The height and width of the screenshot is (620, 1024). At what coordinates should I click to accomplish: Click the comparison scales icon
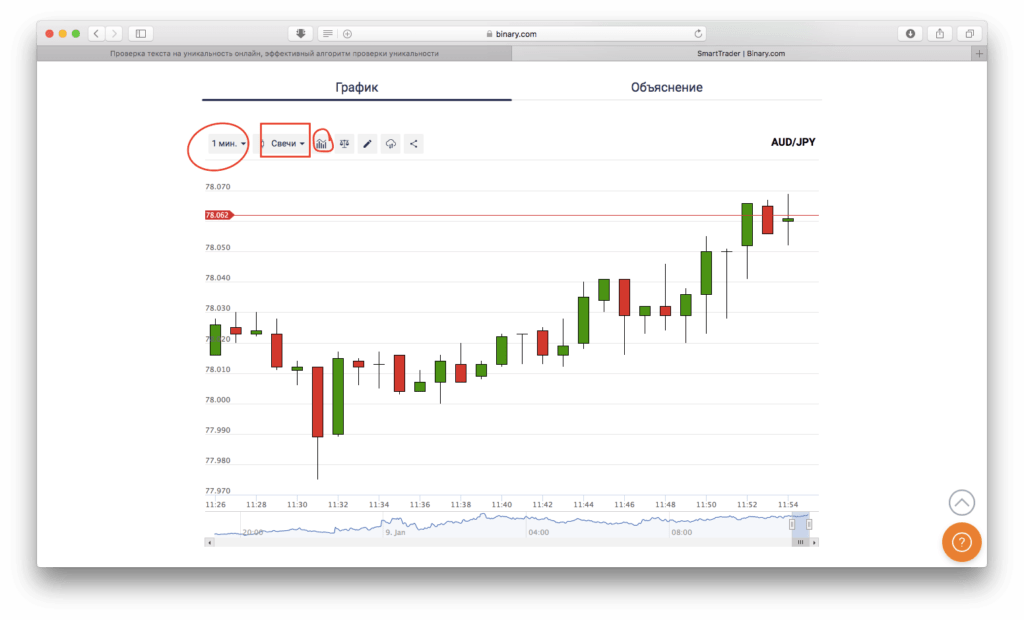point(345,144)
